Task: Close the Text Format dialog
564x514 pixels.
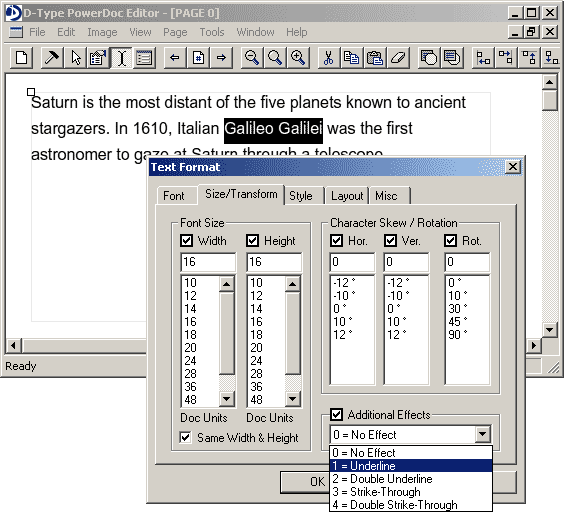Action: click(513, 167)
